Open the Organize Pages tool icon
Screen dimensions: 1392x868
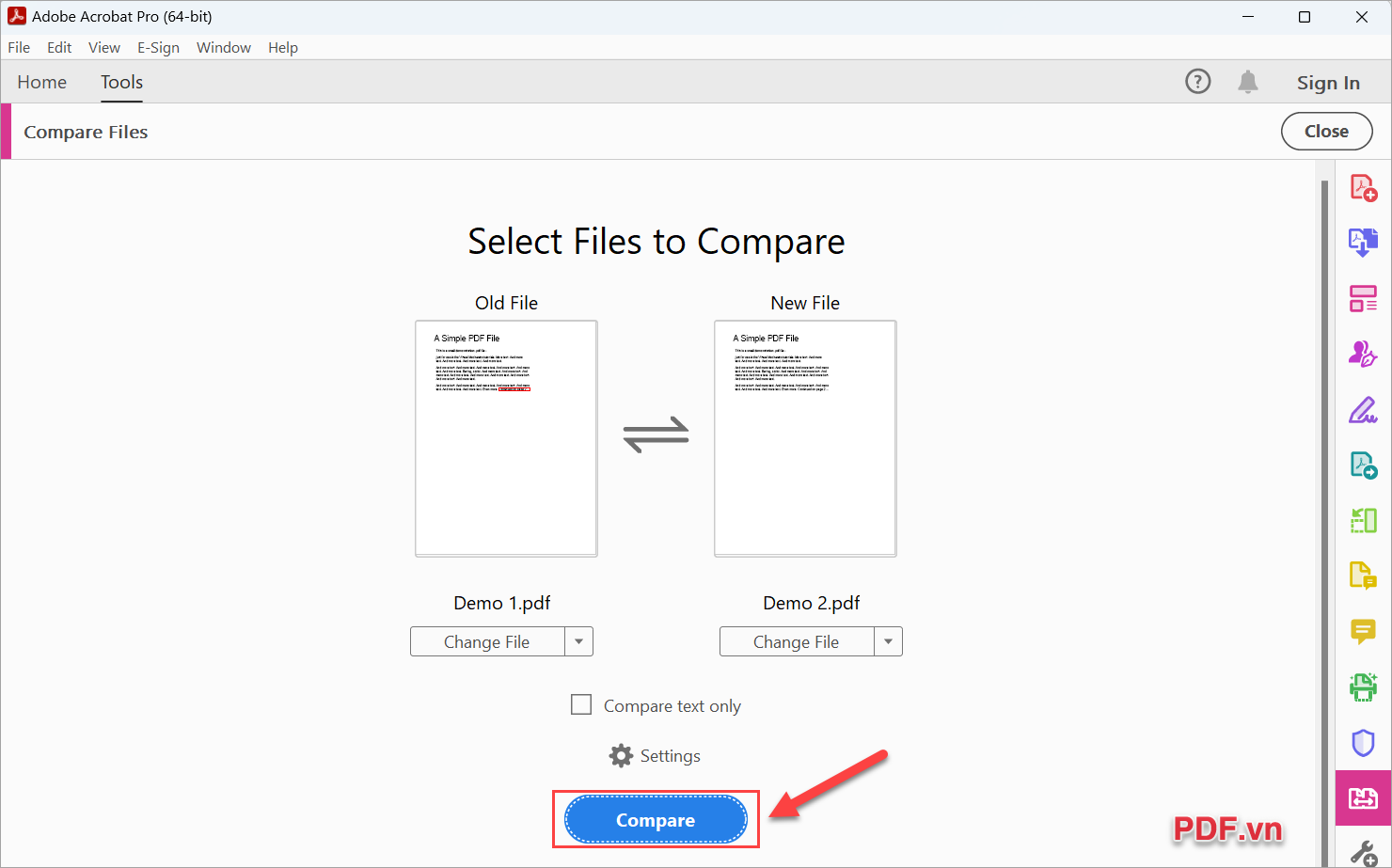[x=1363, y=299]
